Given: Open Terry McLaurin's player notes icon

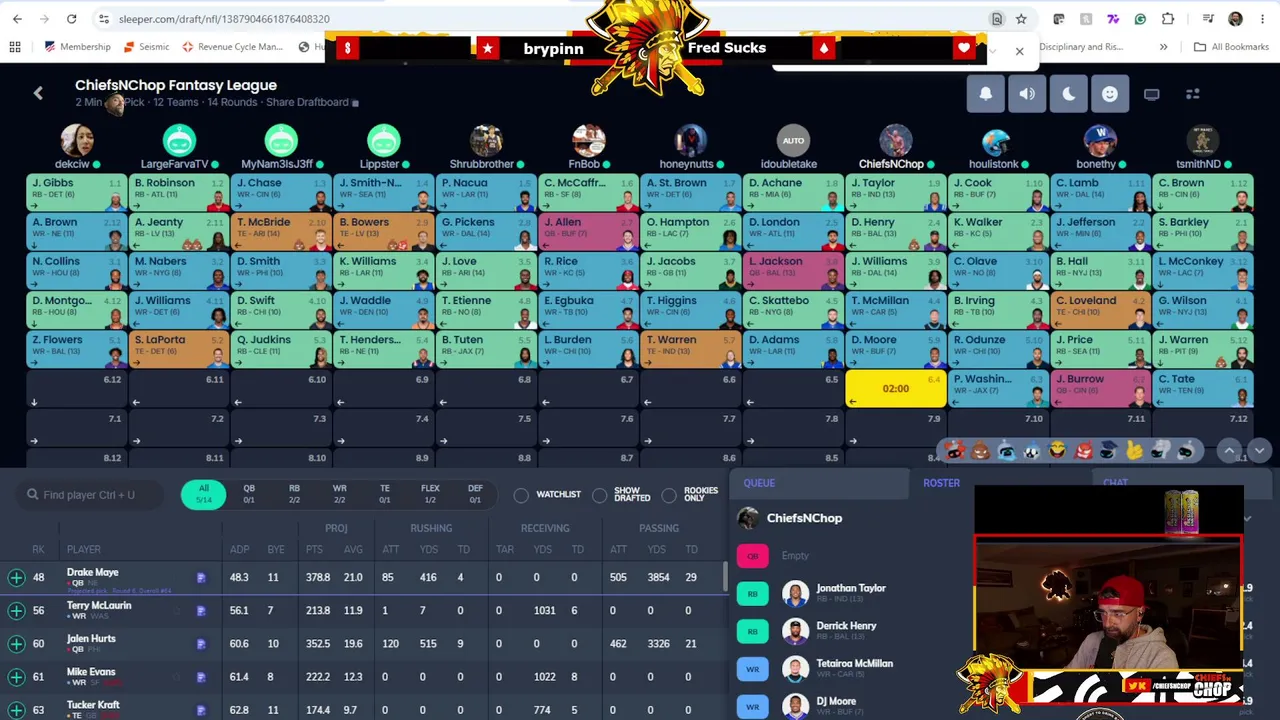Looking at the screenshot, I should (x=201, y=610).
